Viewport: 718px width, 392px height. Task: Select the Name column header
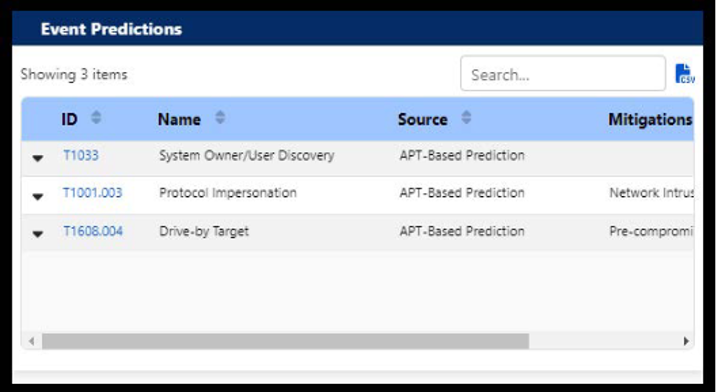point(179,120)
